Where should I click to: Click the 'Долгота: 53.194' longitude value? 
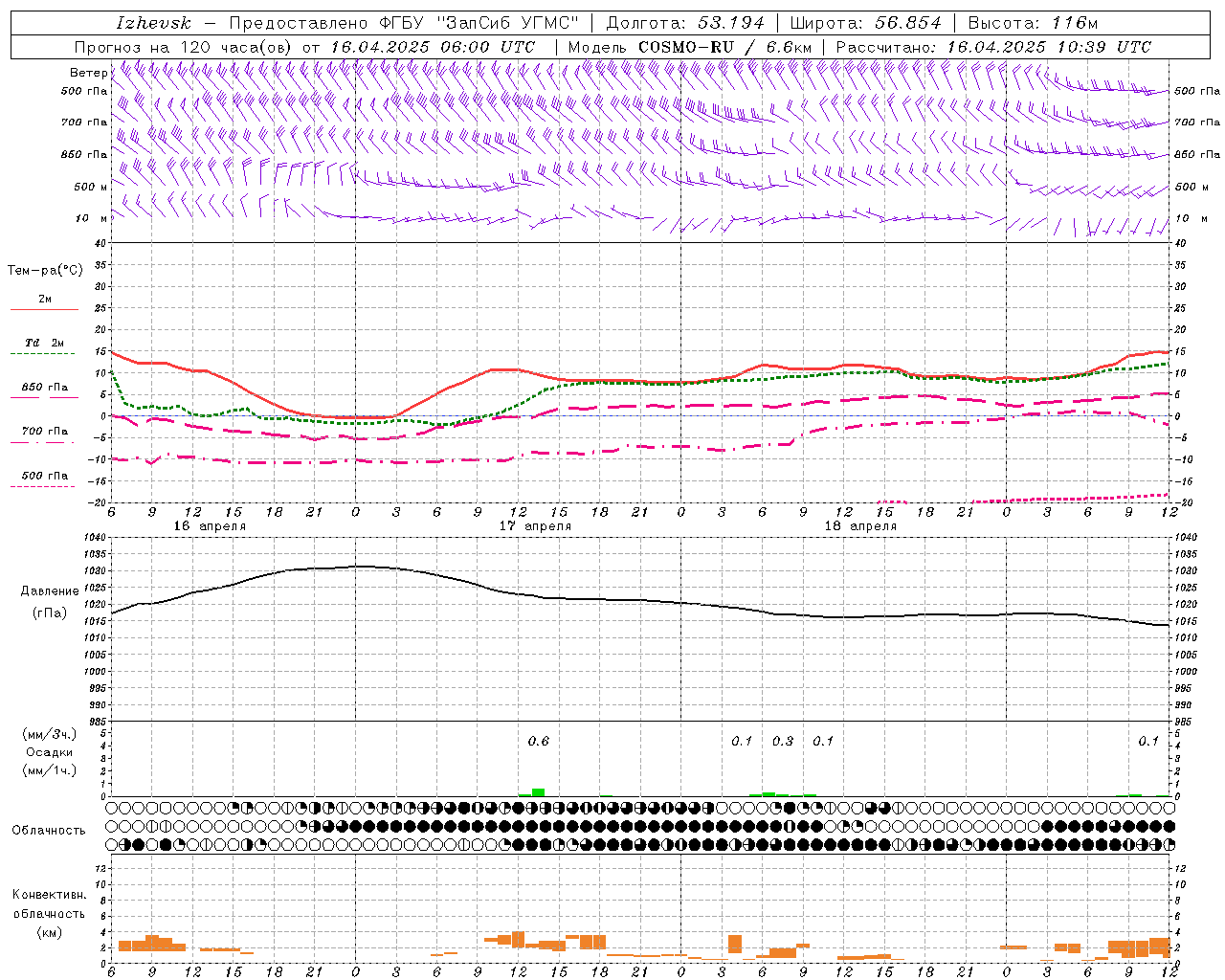(685, 23)
